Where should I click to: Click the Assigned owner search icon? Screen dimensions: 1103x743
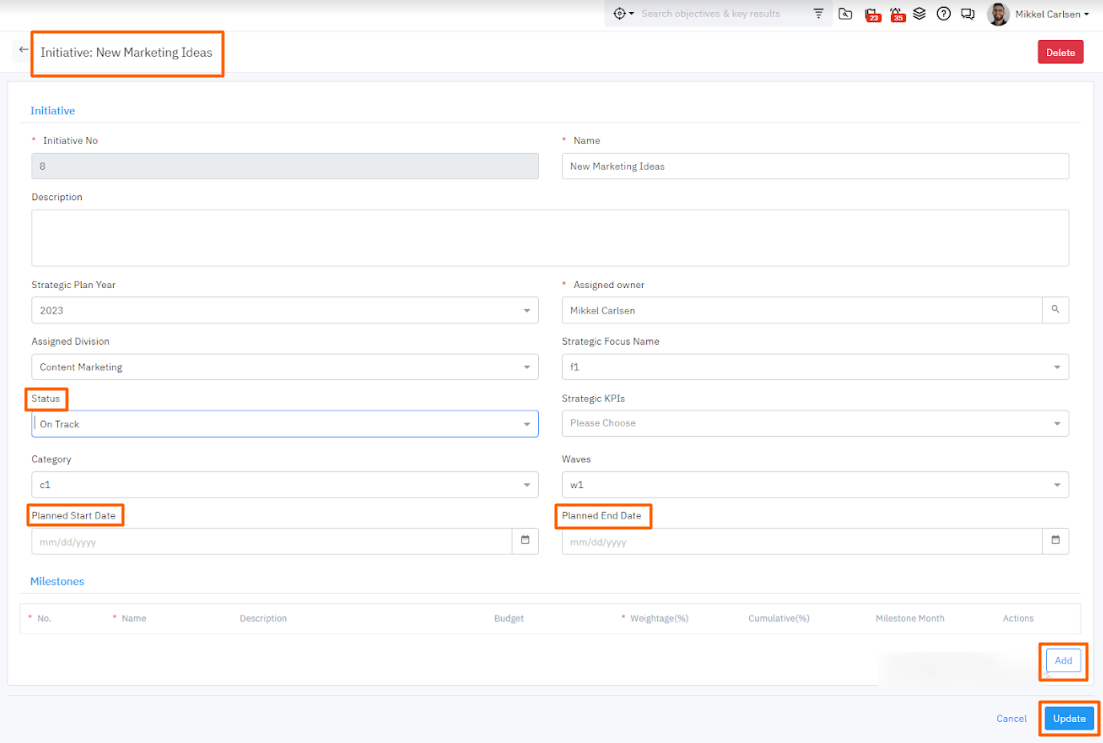[1055, 310]
